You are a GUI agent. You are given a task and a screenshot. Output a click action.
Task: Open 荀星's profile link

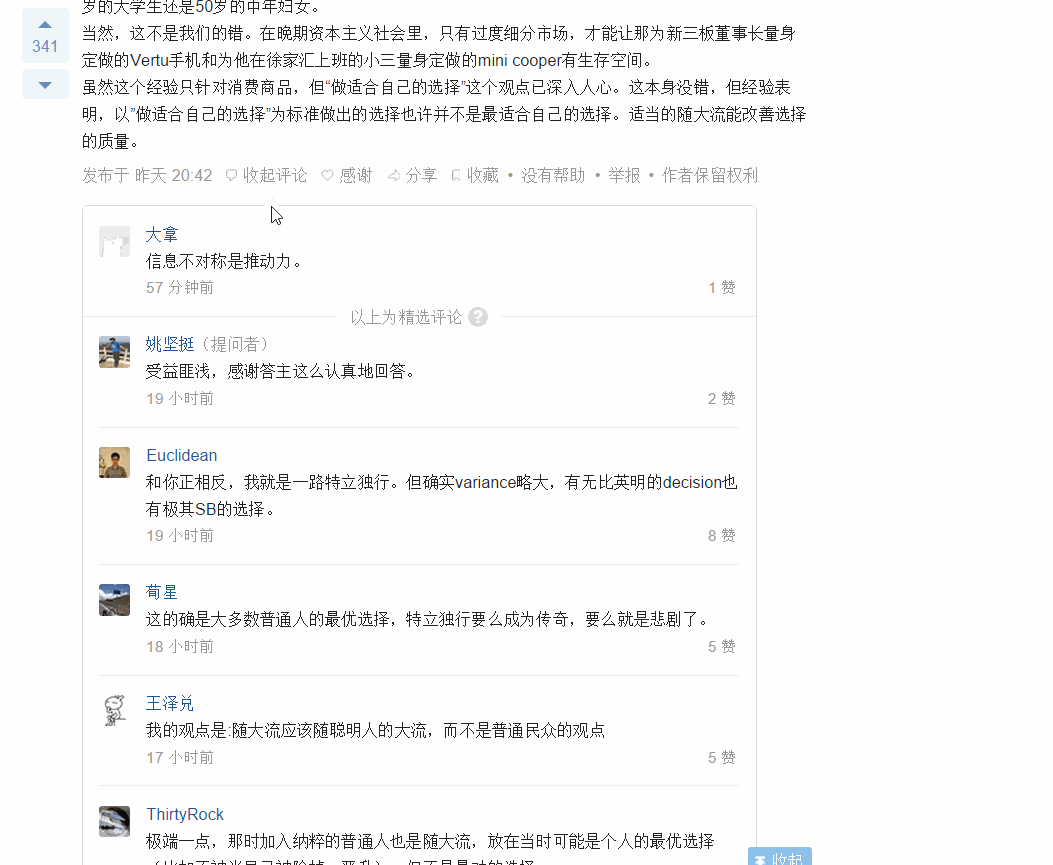click(162, 592)
